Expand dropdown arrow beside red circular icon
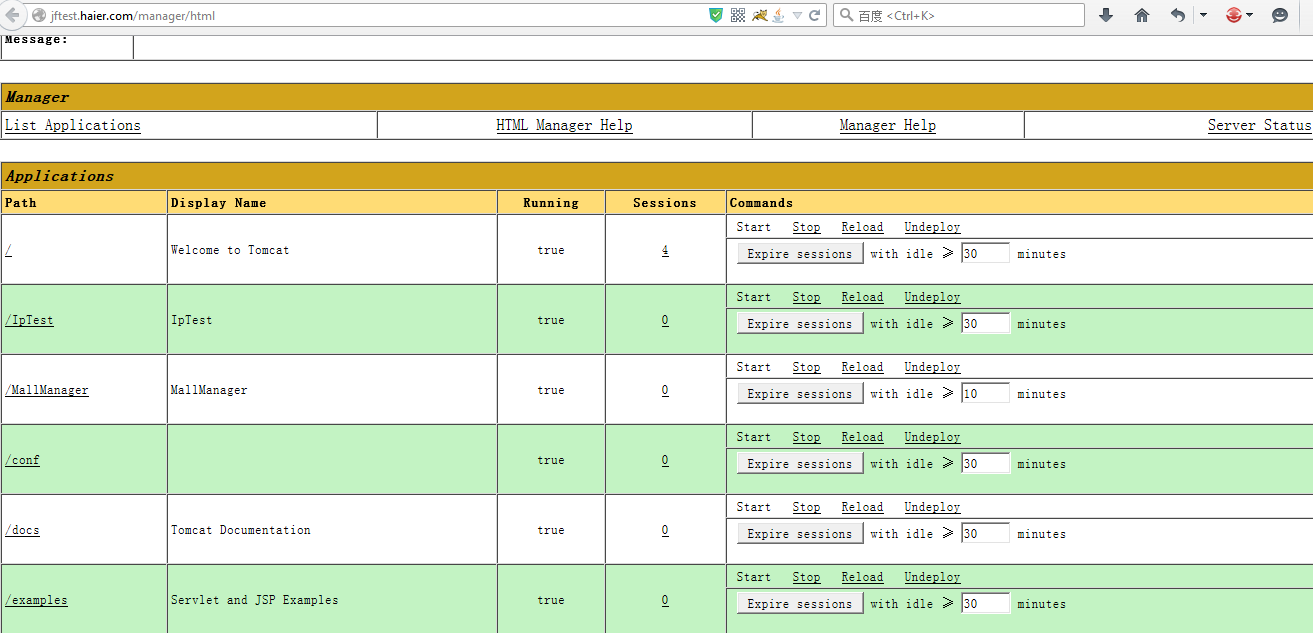The width and height of the screenshot is (1313, 633). point(1250,15)
